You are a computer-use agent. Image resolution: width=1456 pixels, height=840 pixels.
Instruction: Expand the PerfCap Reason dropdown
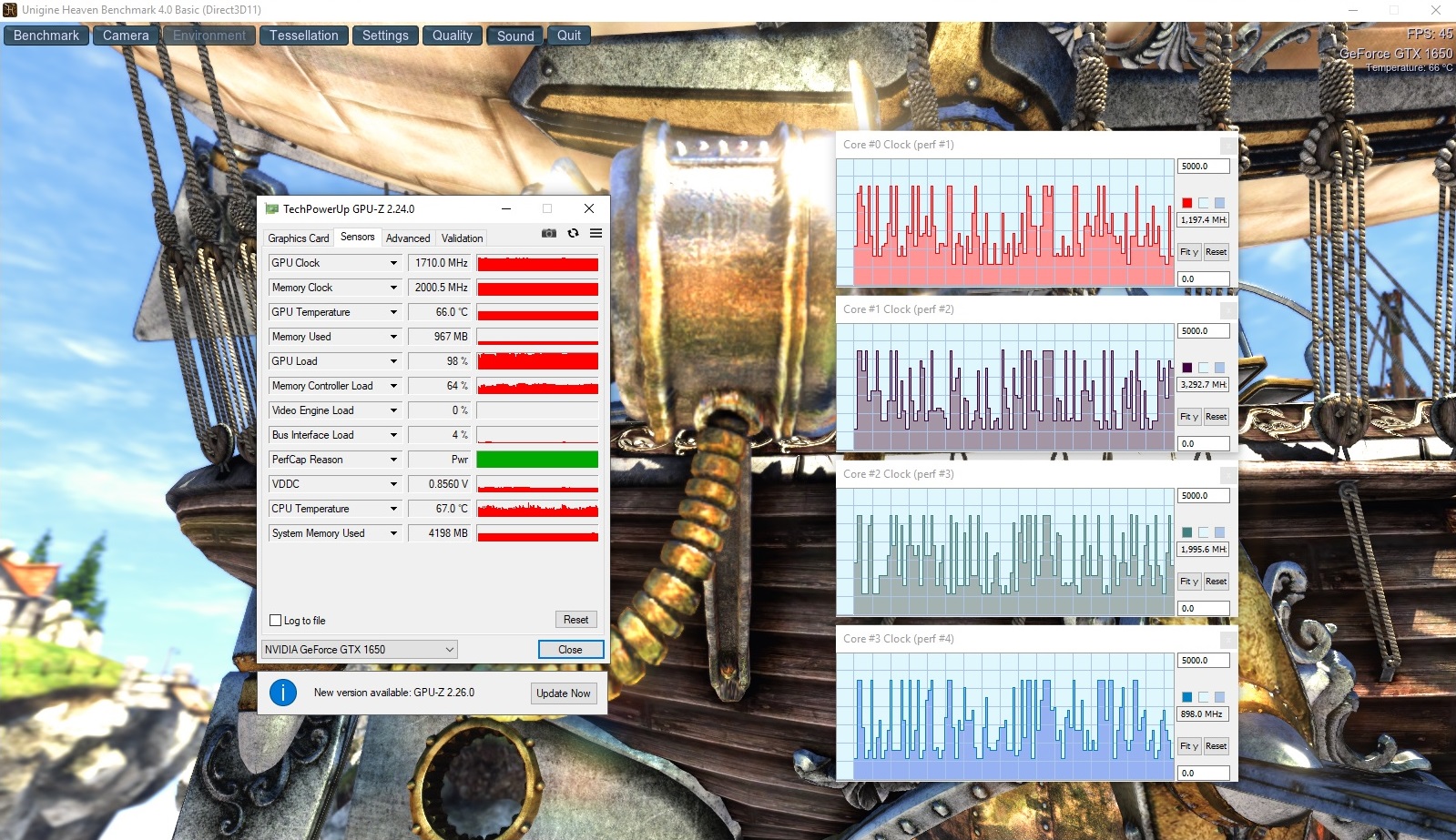pos(393,460)
